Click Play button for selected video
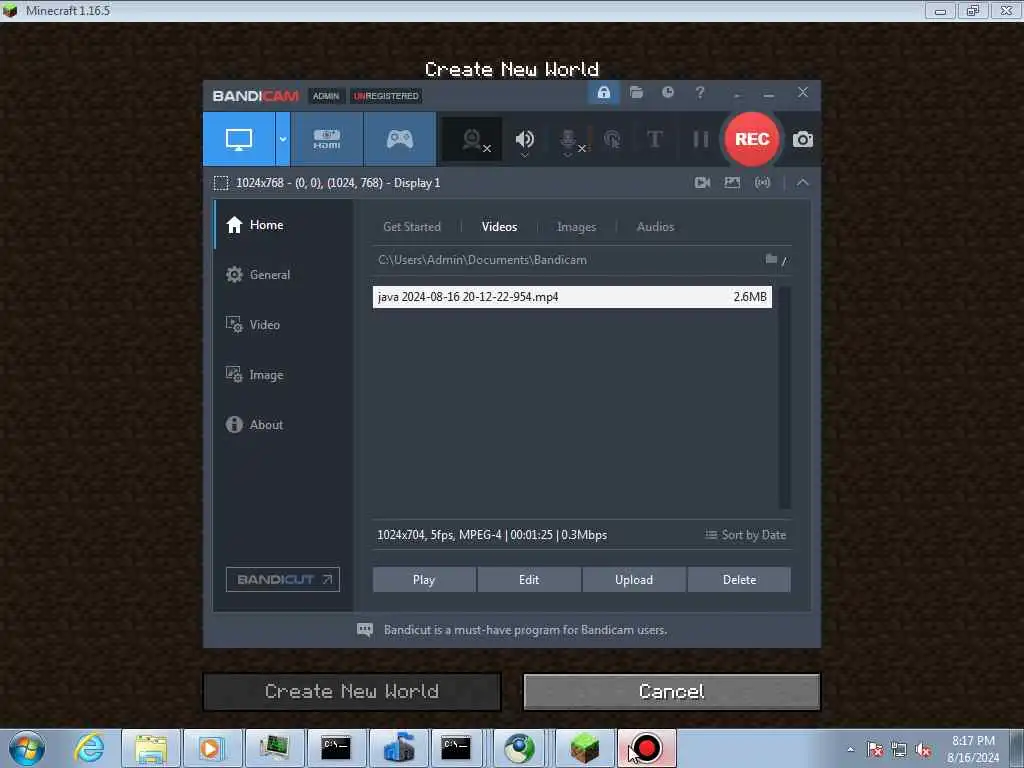The image size is (1024, 768). (424, 580)
